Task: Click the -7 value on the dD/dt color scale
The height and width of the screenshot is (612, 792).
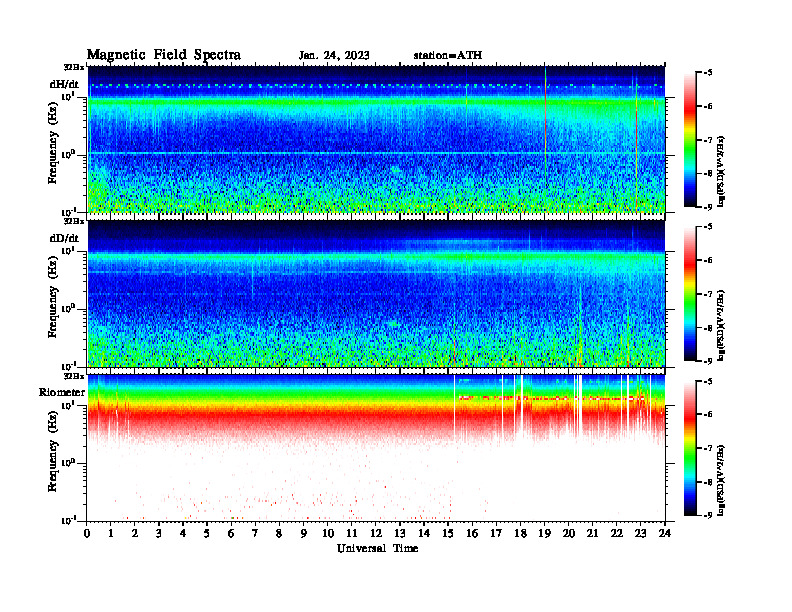Action: point(708,294)
